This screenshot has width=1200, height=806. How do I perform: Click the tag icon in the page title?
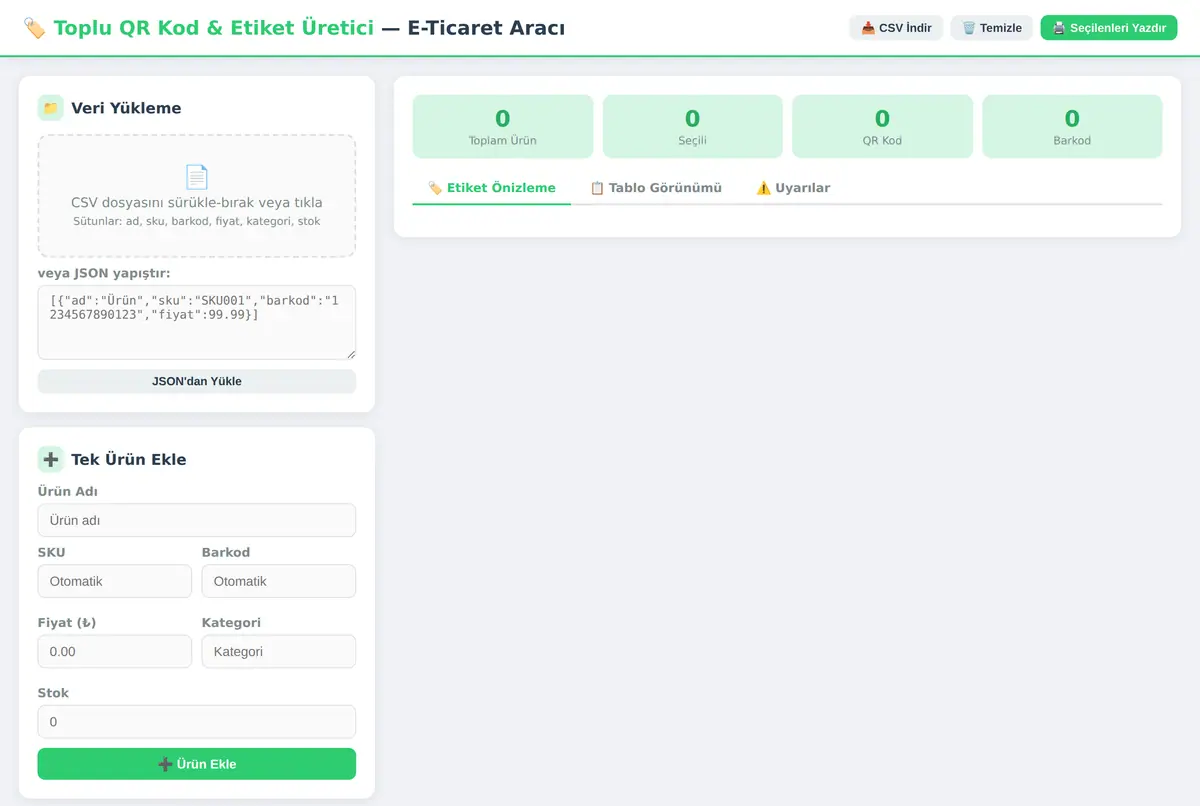point(34,28)
